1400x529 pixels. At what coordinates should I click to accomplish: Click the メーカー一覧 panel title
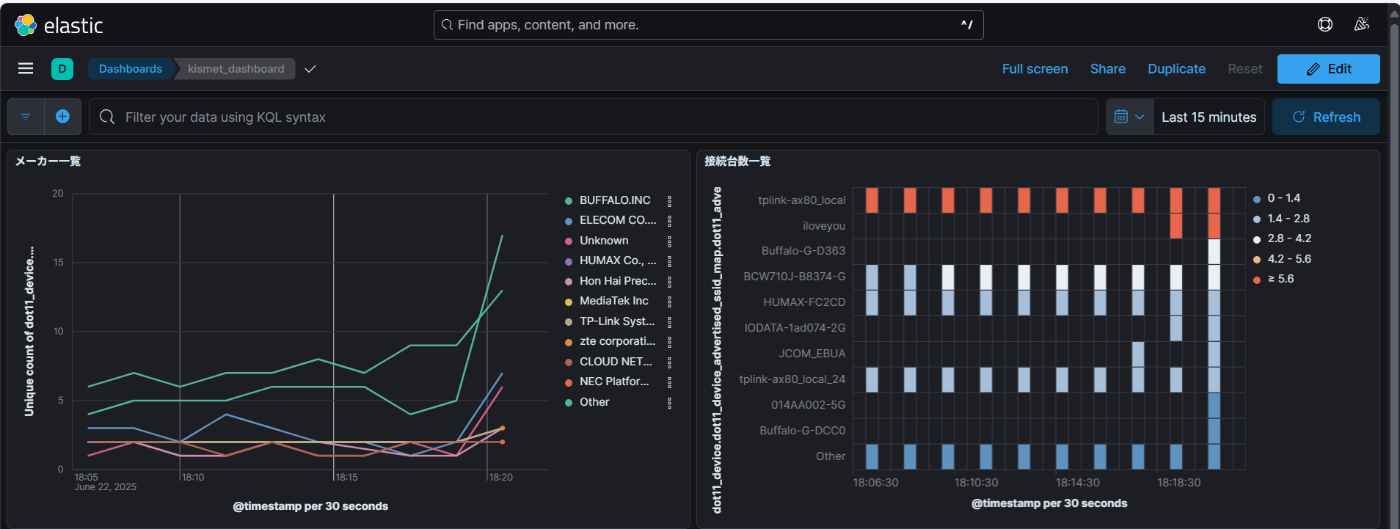point(48,161)
